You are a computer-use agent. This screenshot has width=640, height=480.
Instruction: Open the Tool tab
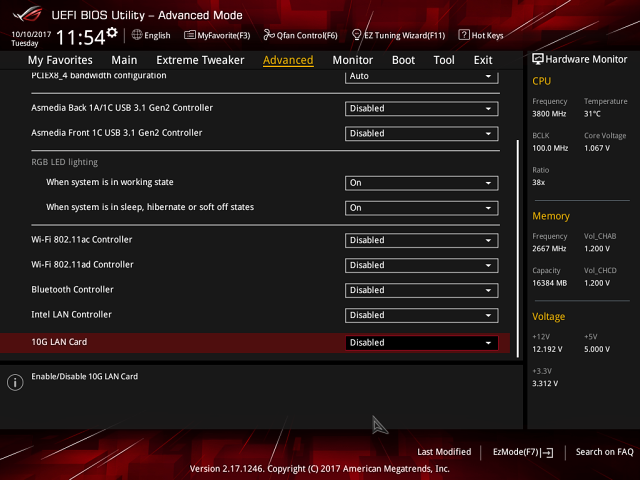click(x=444, y=60)
